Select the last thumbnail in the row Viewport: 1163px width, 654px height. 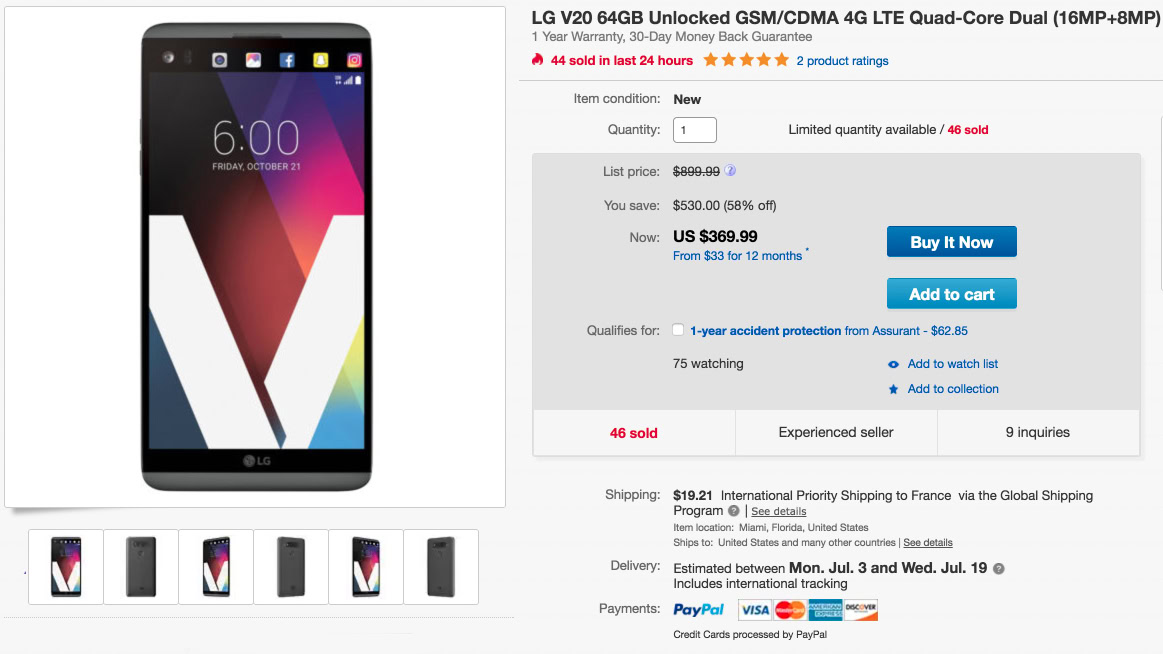click(441, 567)
